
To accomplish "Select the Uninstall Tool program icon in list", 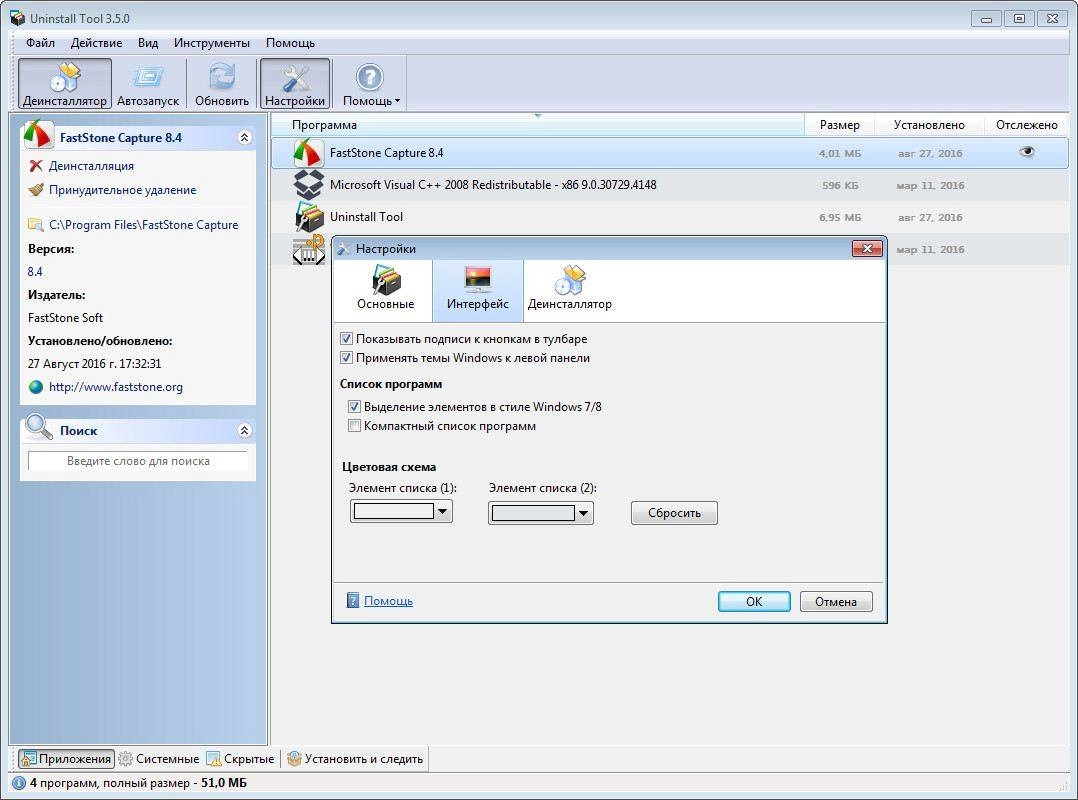I will click(x=309, y=216).
